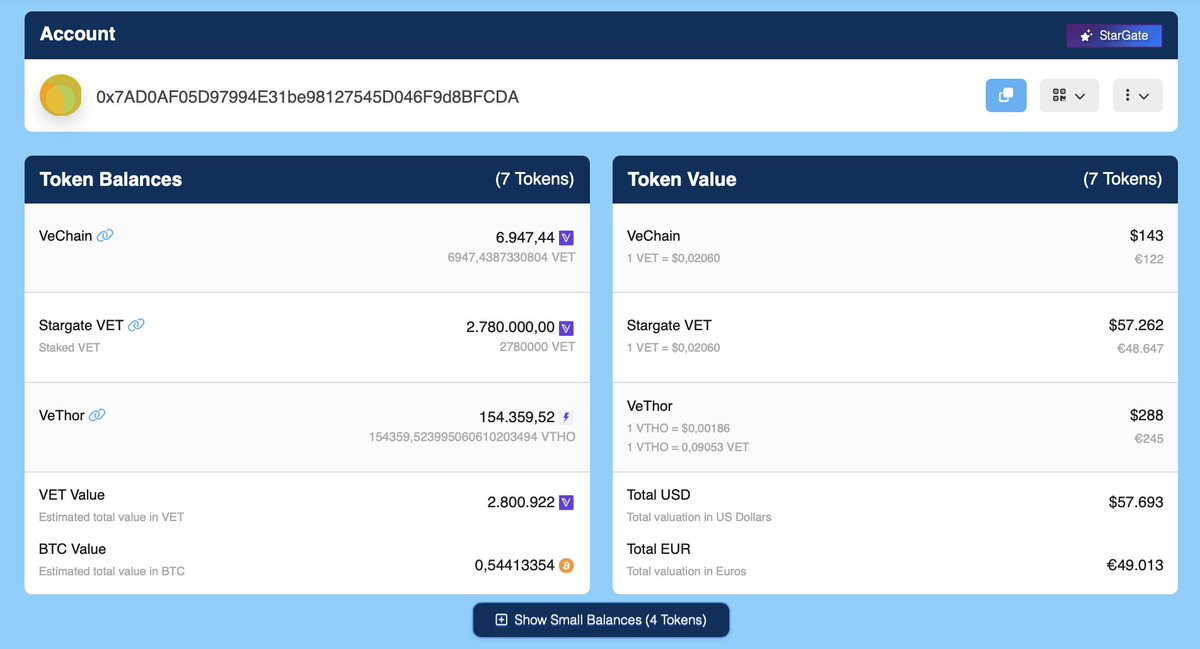Click the VeThor balance 154.359,52
This screenshot has height=649, width=1200.
pos(517,417)
